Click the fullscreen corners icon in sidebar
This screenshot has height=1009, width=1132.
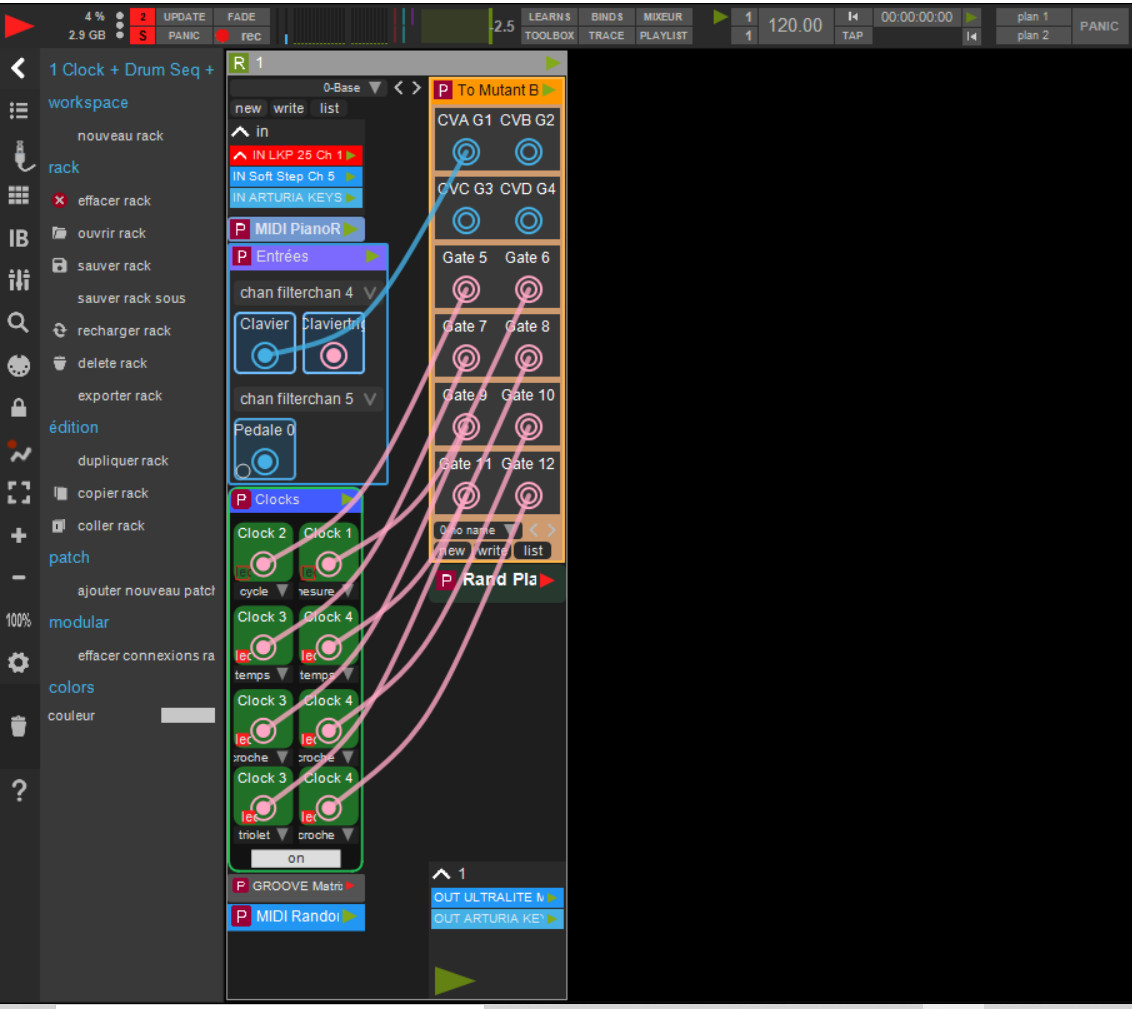point(18,493)
